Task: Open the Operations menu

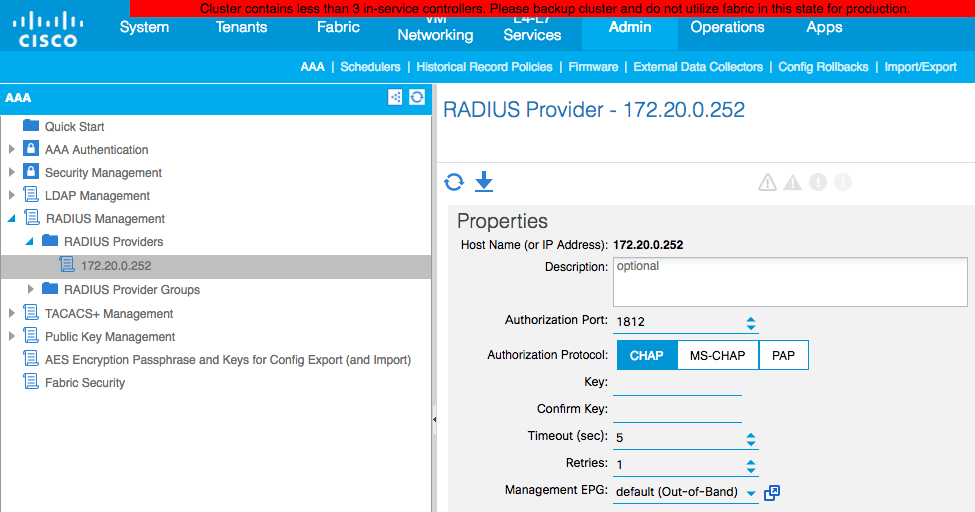Action: (x=728, y=27)
